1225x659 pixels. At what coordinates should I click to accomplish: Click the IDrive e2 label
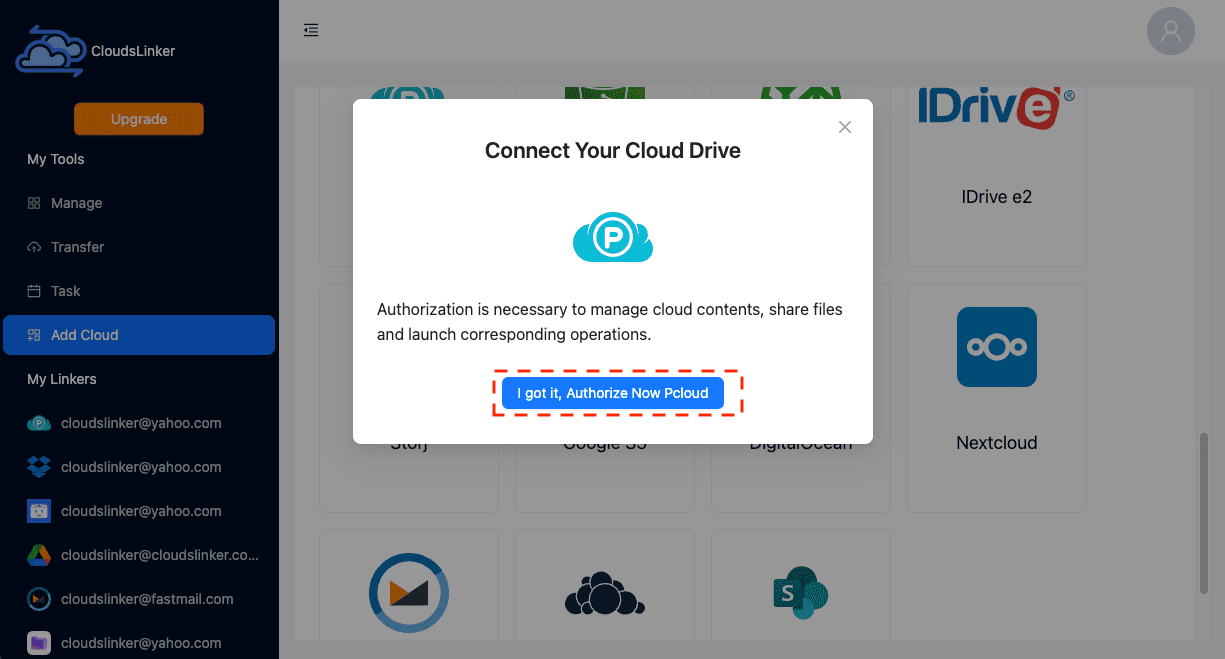coord(997,197)
